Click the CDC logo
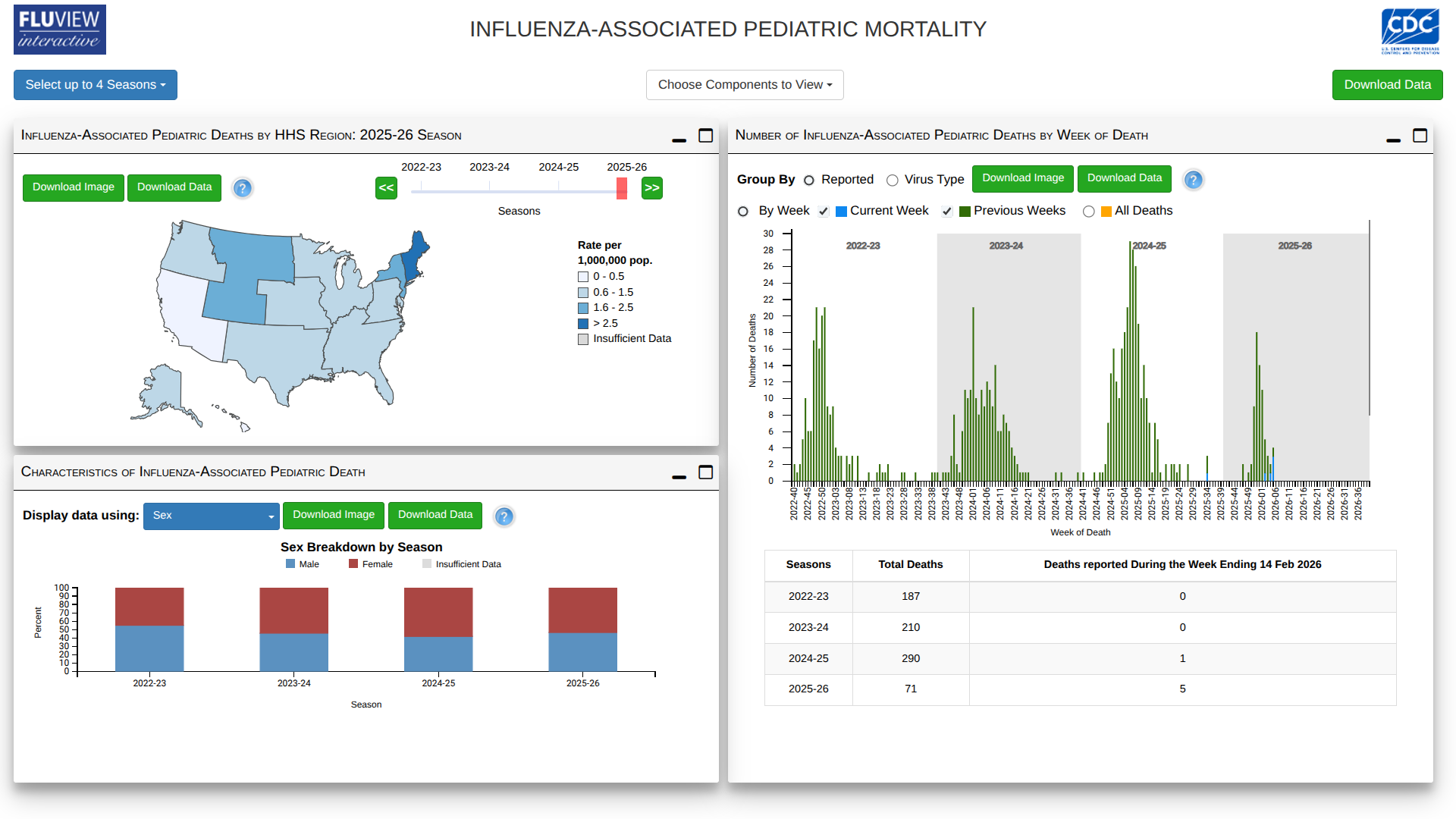This screenshot has width=1456, height=819. (x=1410, y=30)
